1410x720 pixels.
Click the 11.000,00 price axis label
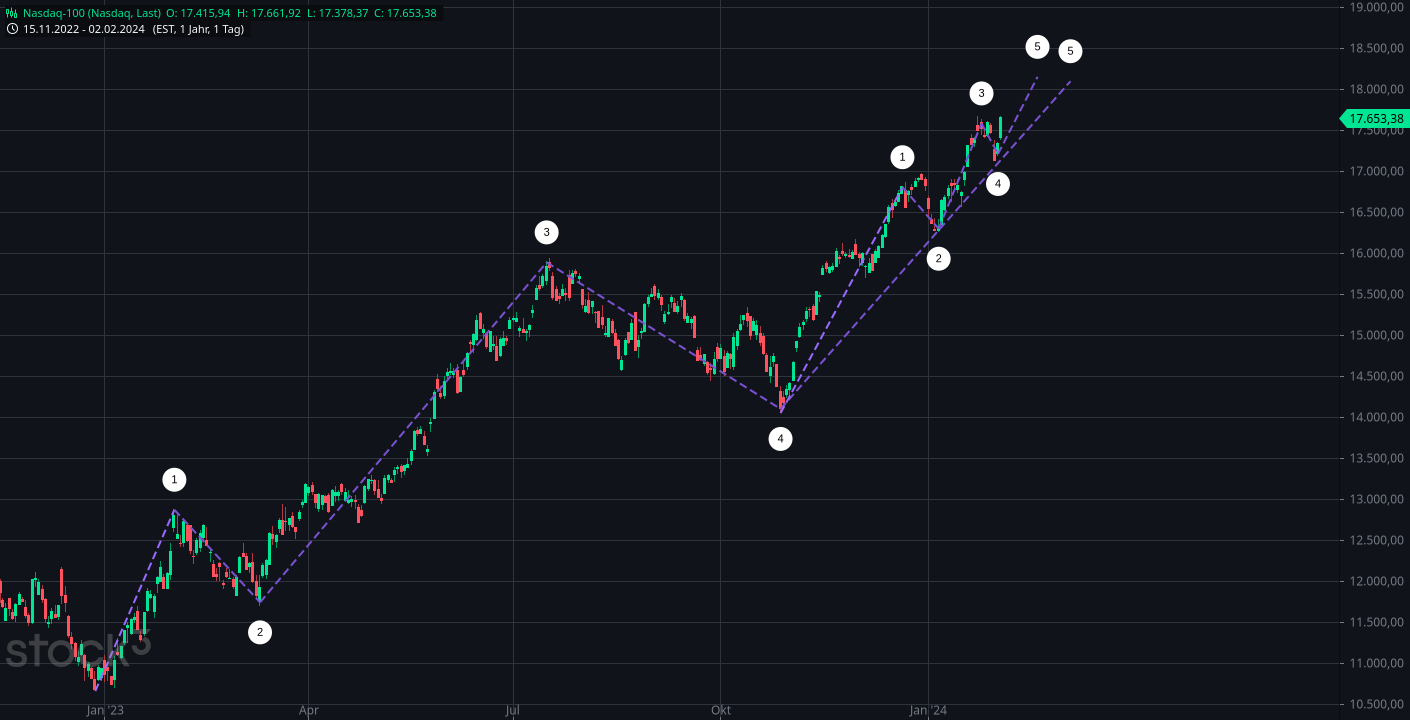(x=1375, y=663)
